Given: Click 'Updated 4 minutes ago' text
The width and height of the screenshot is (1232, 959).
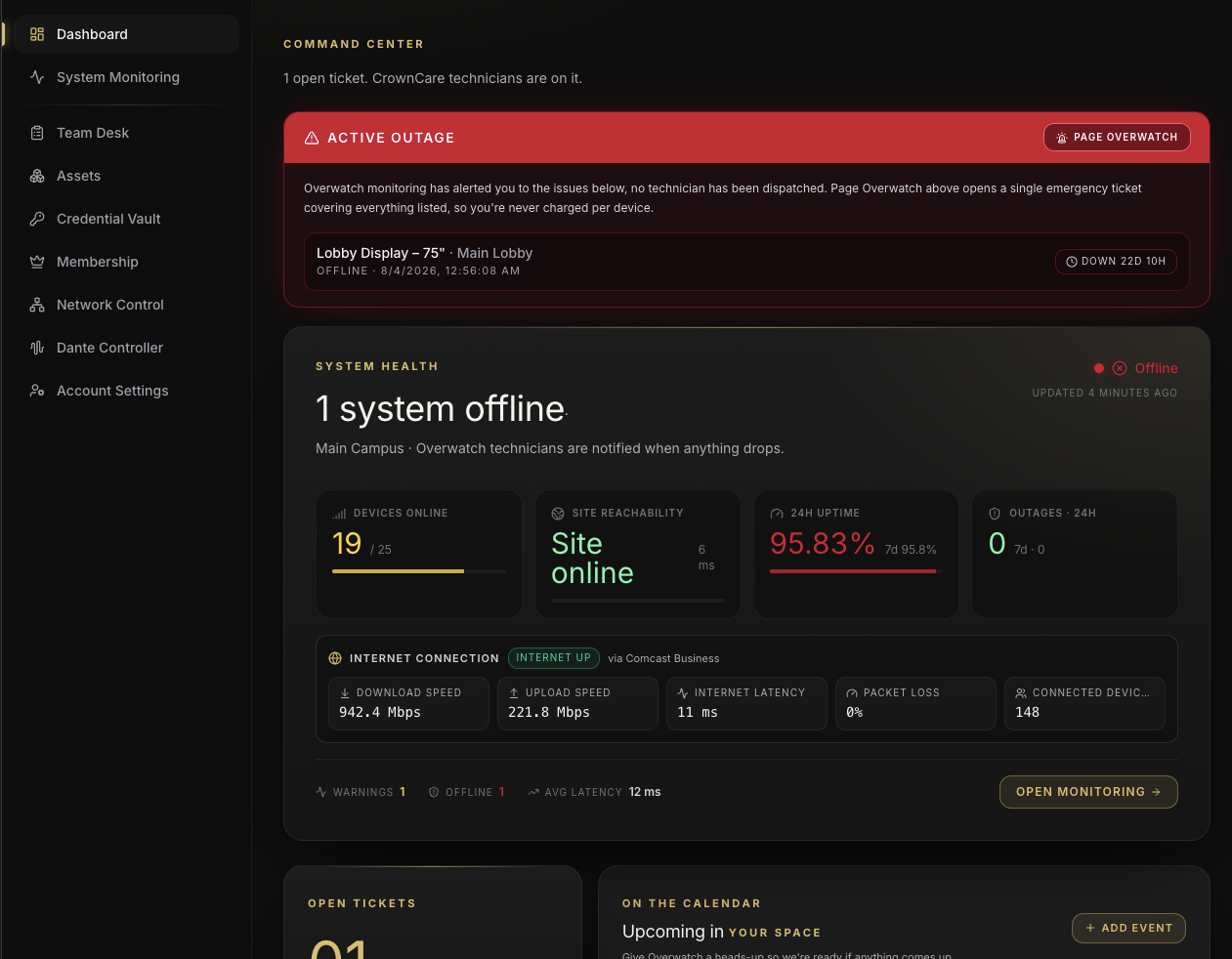Looking at the screenshot, I should tap(1105, 393).
